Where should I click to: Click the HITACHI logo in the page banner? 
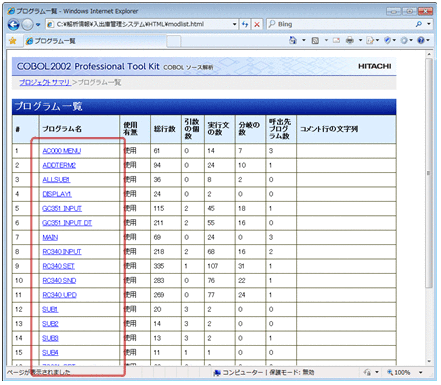374,66
